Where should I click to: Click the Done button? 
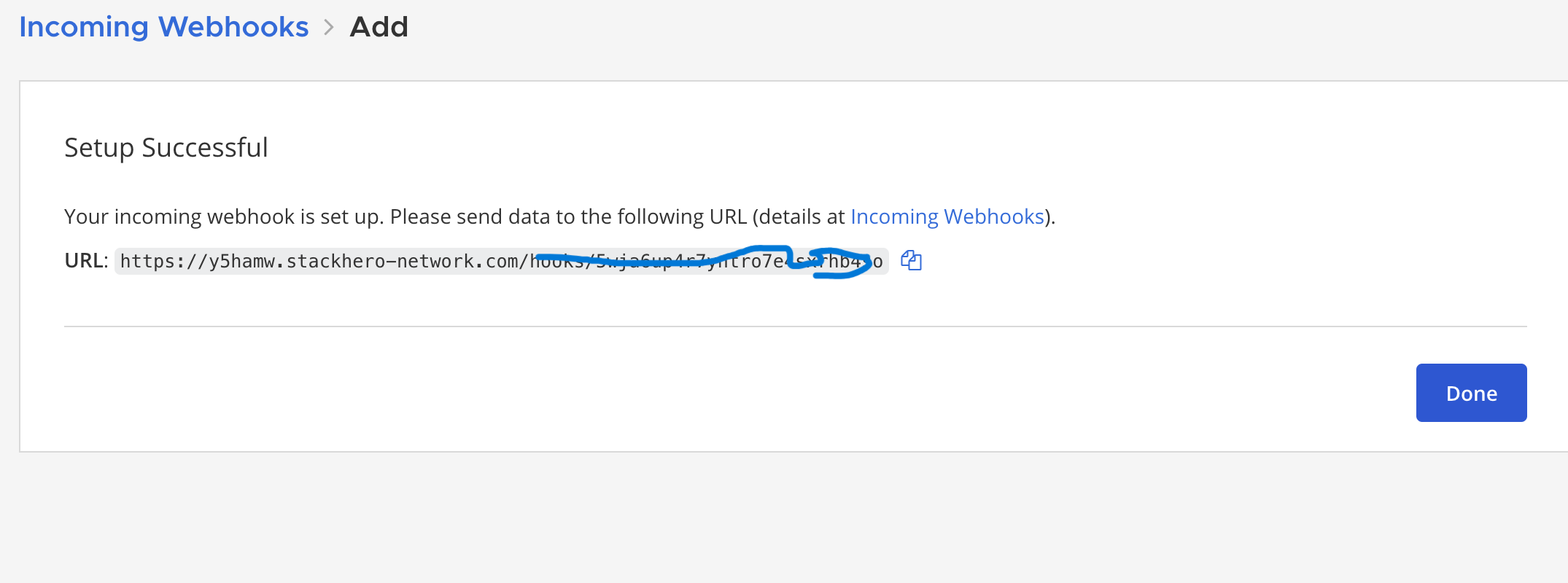[x=1471, y=393]
